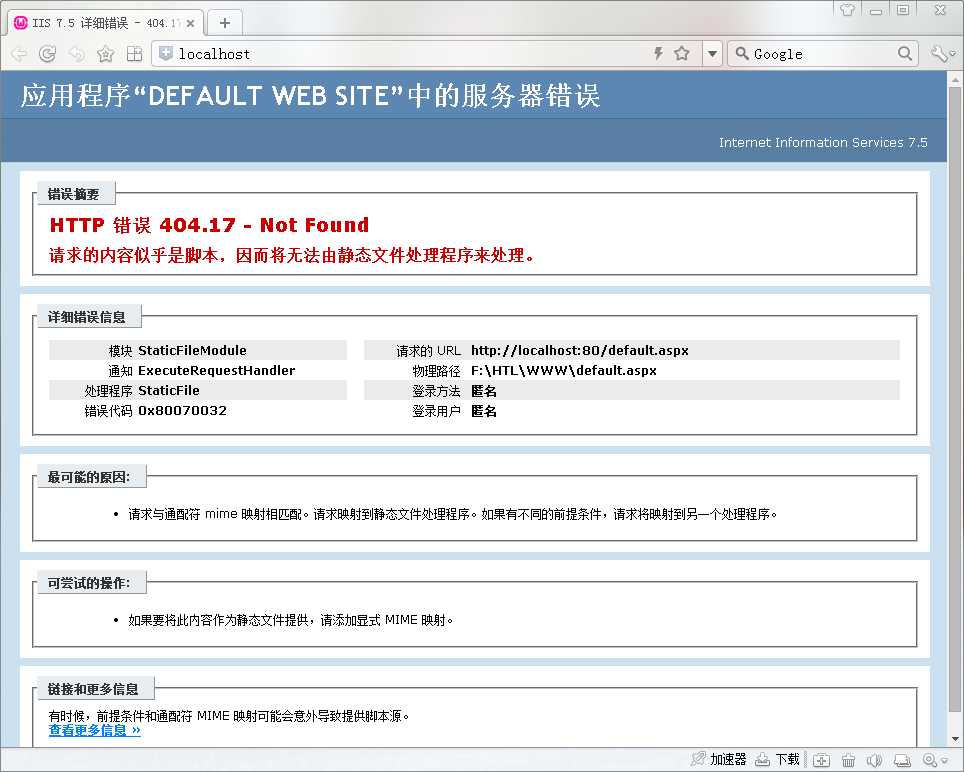Image resolution: width=964 pixels, height=772 pixels.
Task: Click the HTTP 错误 404.17 - Not Found heading
Action: point(209,225)
